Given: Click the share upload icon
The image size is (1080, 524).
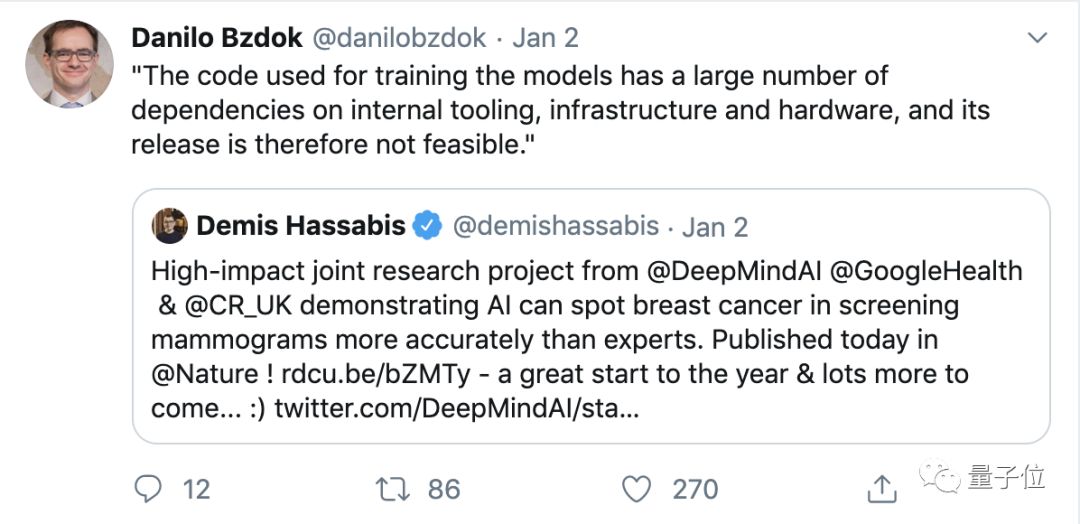Looking at the screenshot, I should pyautogui.click(x=881, y=488).
